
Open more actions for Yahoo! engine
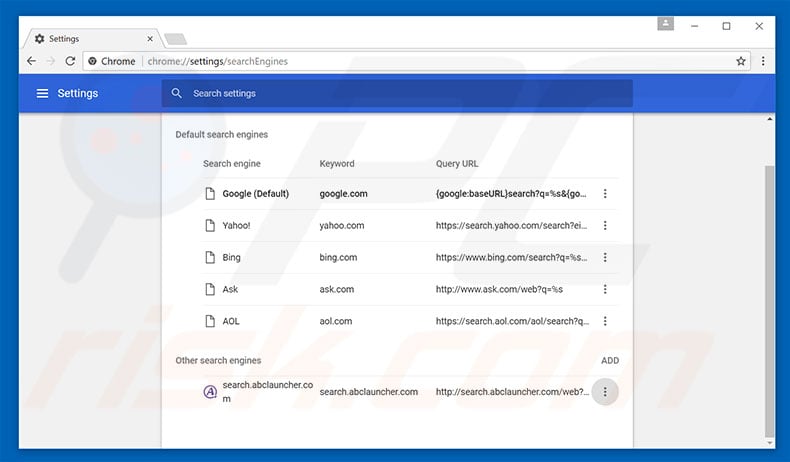(x=605, y=225)
